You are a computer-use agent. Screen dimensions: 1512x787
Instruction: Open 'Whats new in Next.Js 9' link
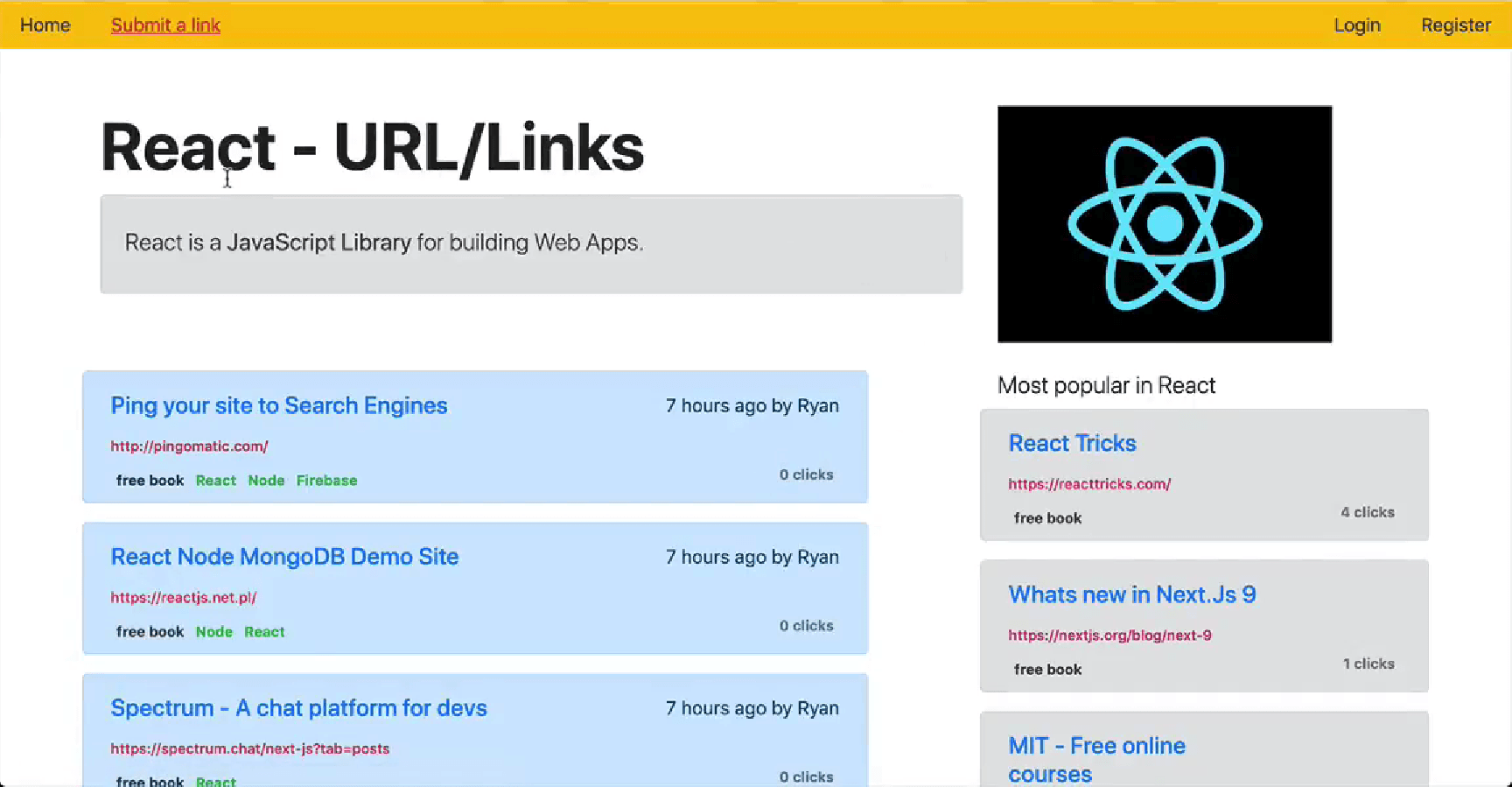tap(1132, 594)
